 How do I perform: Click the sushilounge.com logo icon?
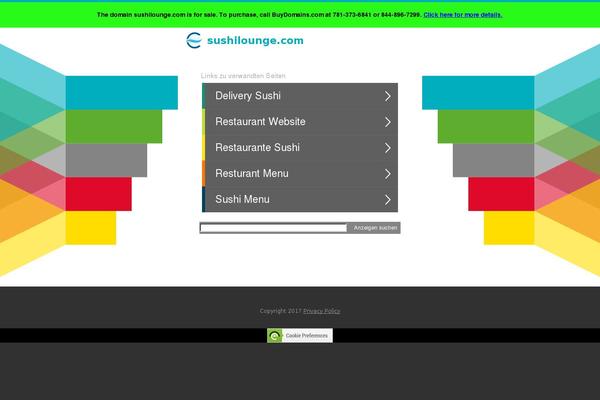pos(194,40)
